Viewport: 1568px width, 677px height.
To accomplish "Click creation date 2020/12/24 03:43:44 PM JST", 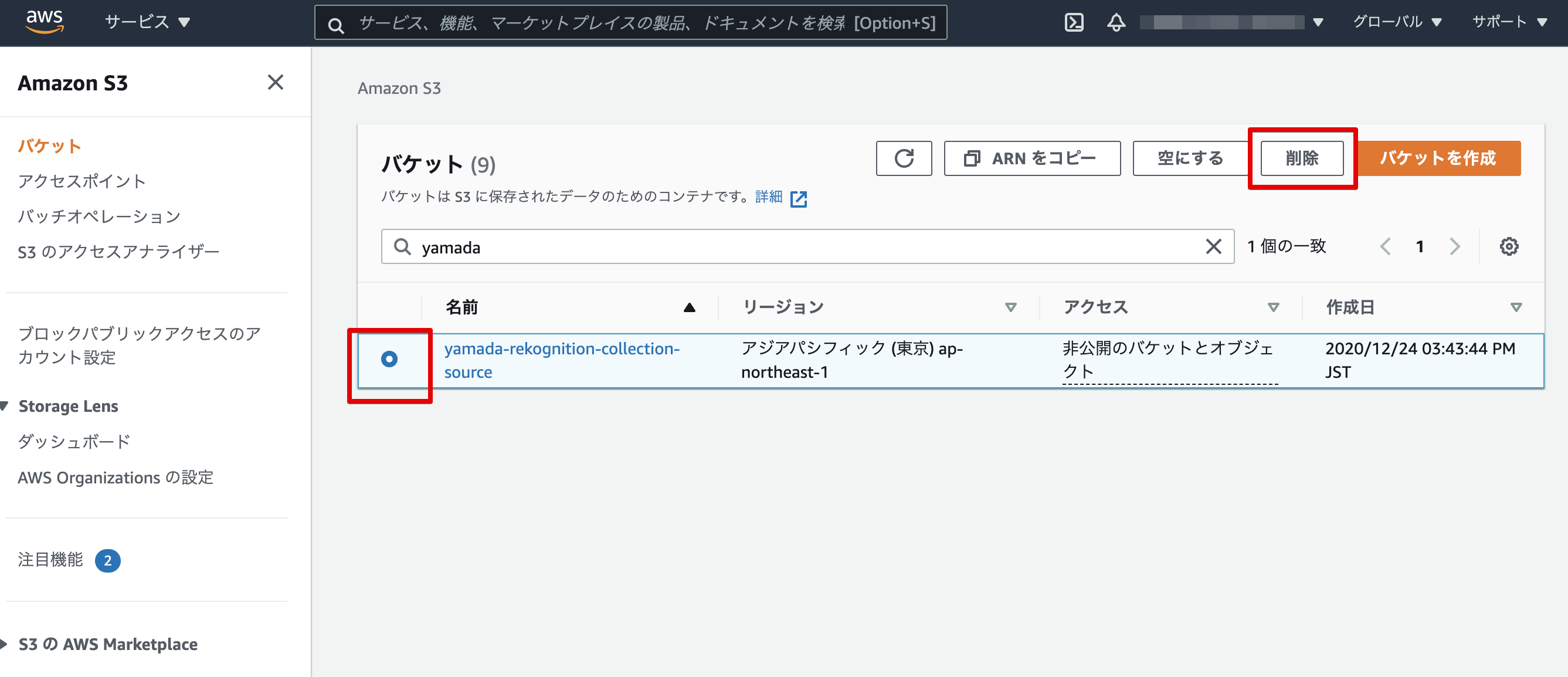I will pos(1420,360).
